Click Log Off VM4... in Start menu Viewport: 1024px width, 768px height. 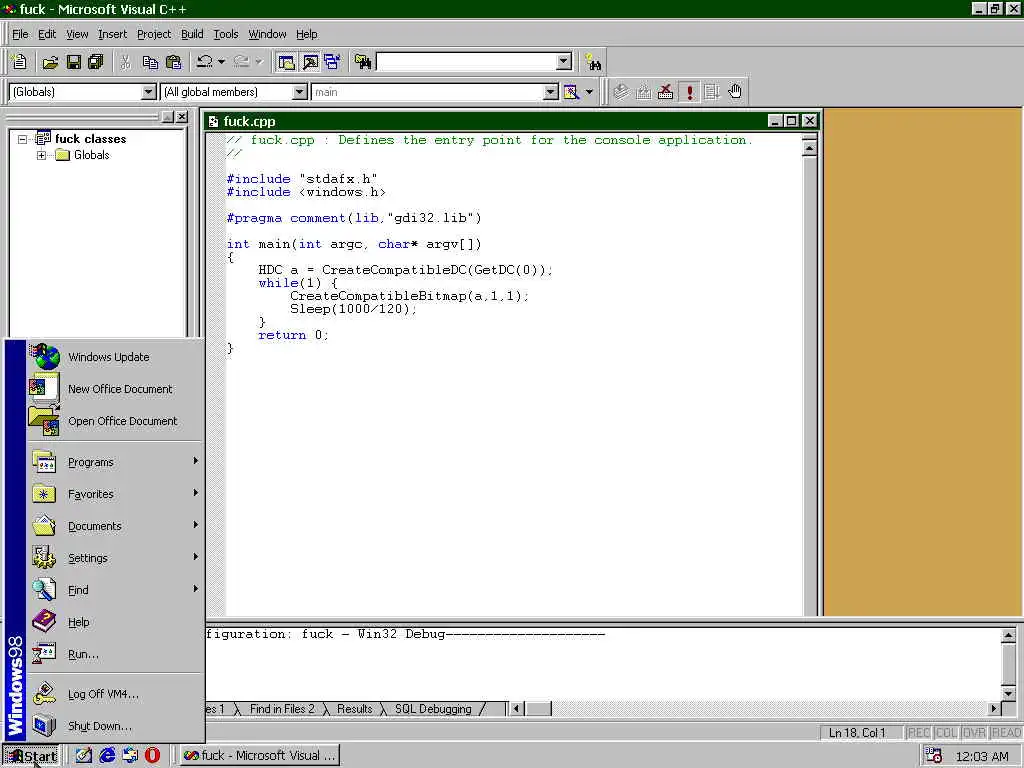click(116, 694)
